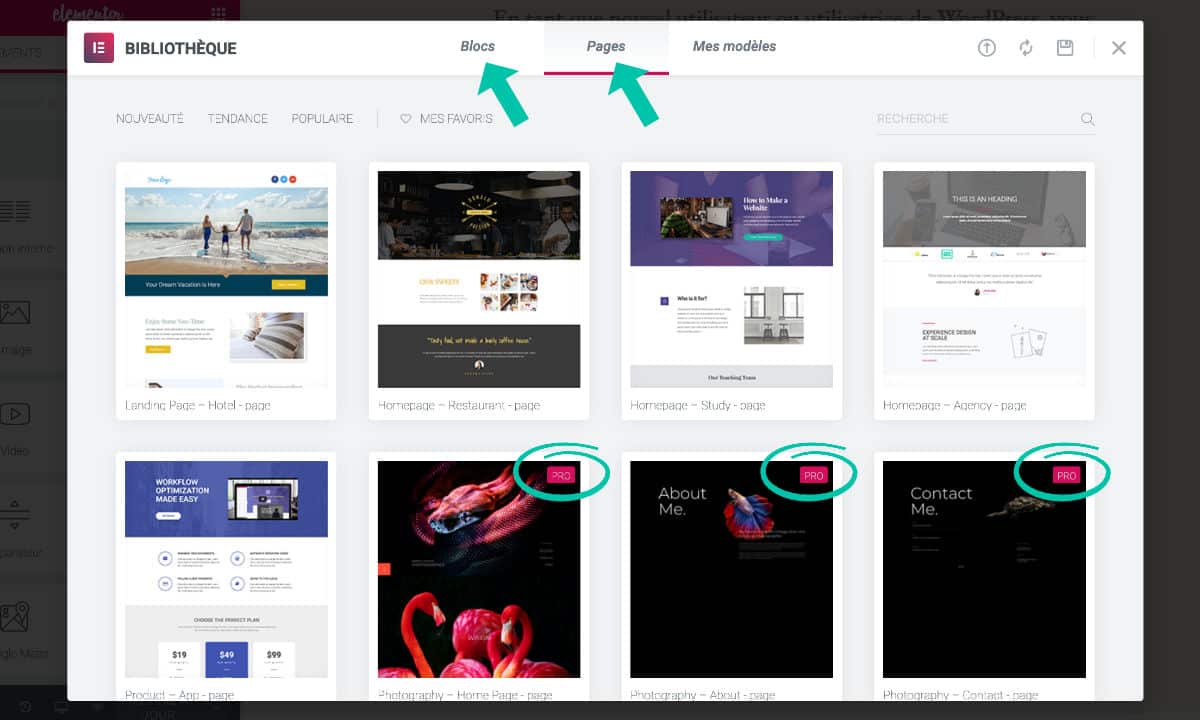Close the Bibliothèque modal

click(x=1119, y=48)
